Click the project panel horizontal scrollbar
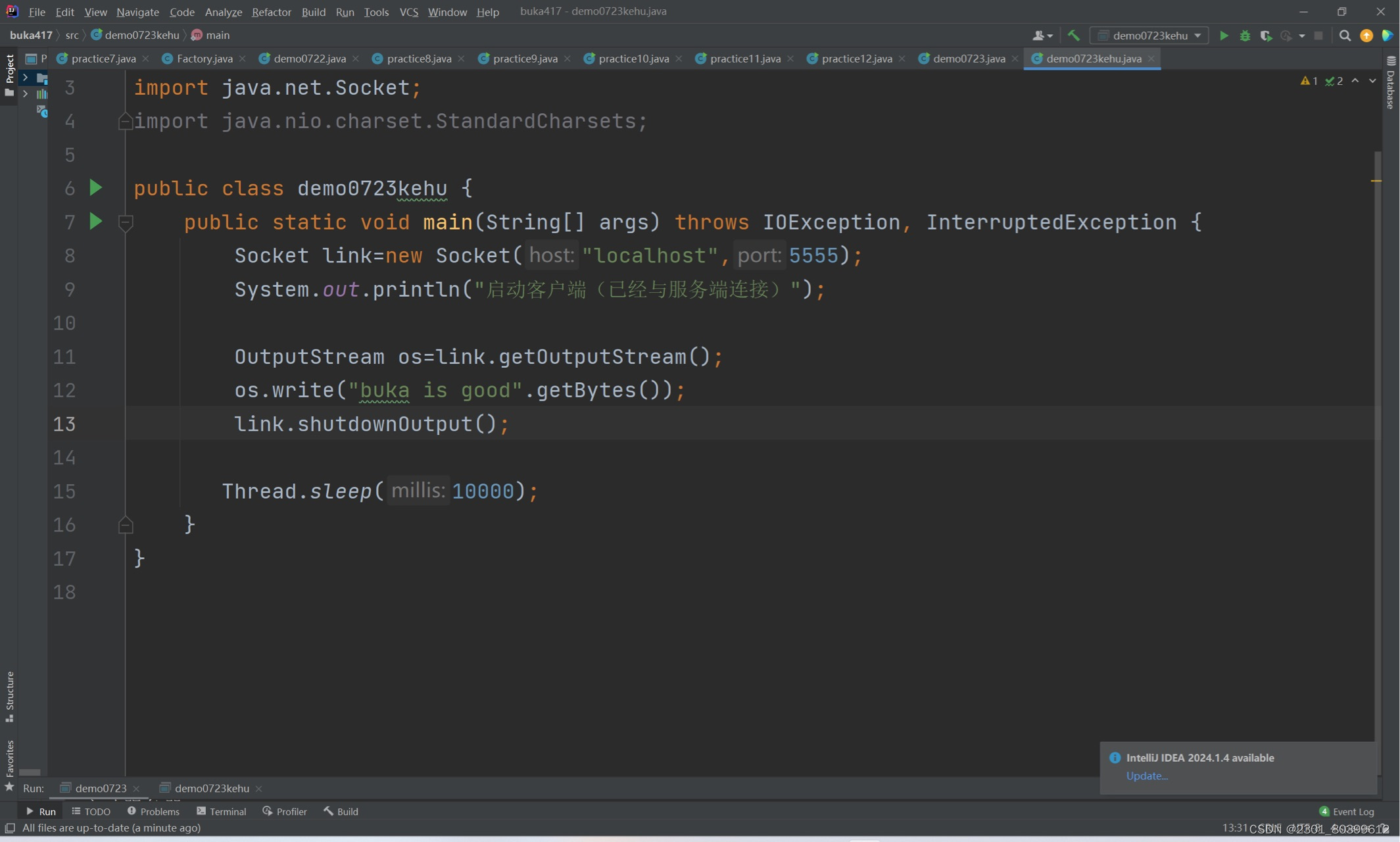1400x842 pixels. 30,772
